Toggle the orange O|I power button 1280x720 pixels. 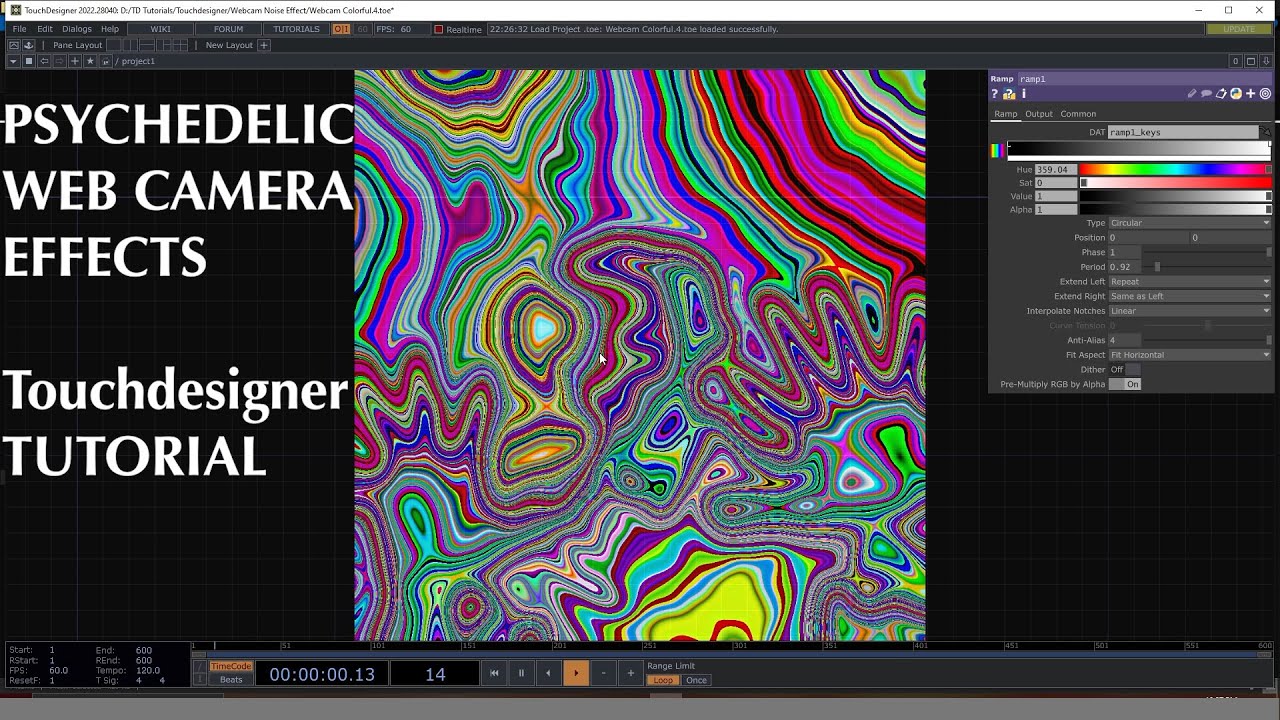[341, 29]
